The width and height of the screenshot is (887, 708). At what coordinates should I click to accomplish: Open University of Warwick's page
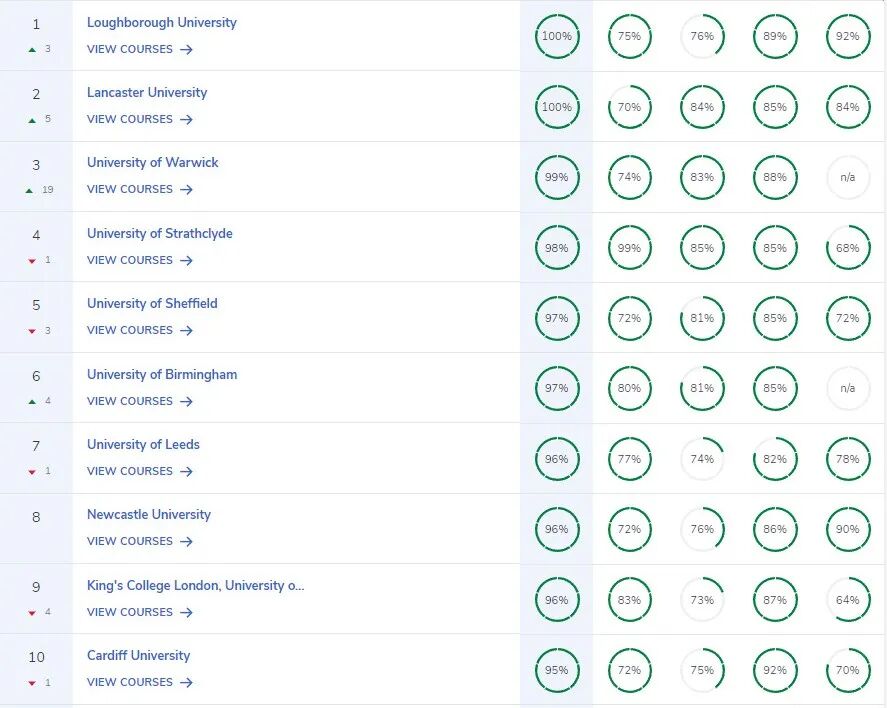tap(152, 163)
